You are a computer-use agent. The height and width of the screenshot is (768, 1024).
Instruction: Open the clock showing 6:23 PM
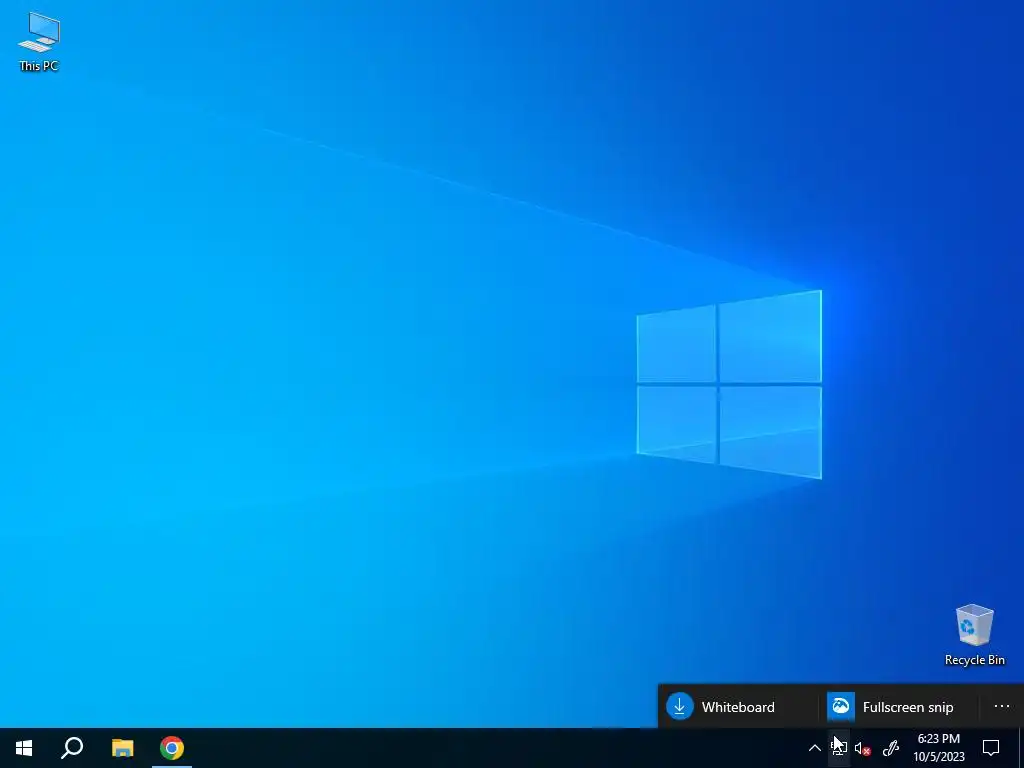click(x=938, y=748)
